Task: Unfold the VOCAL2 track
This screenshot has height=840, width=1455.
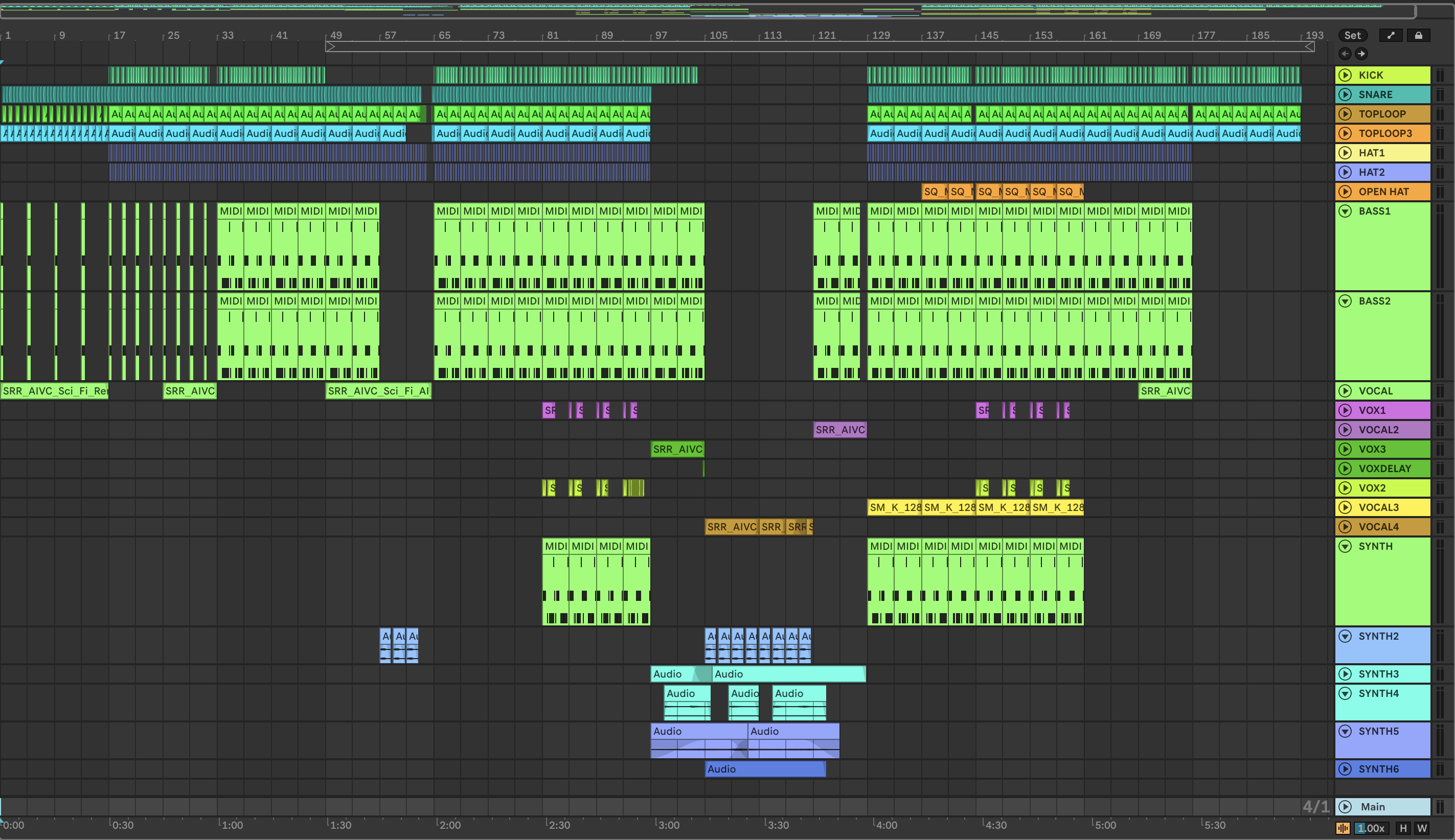Action: [1345, 430]
